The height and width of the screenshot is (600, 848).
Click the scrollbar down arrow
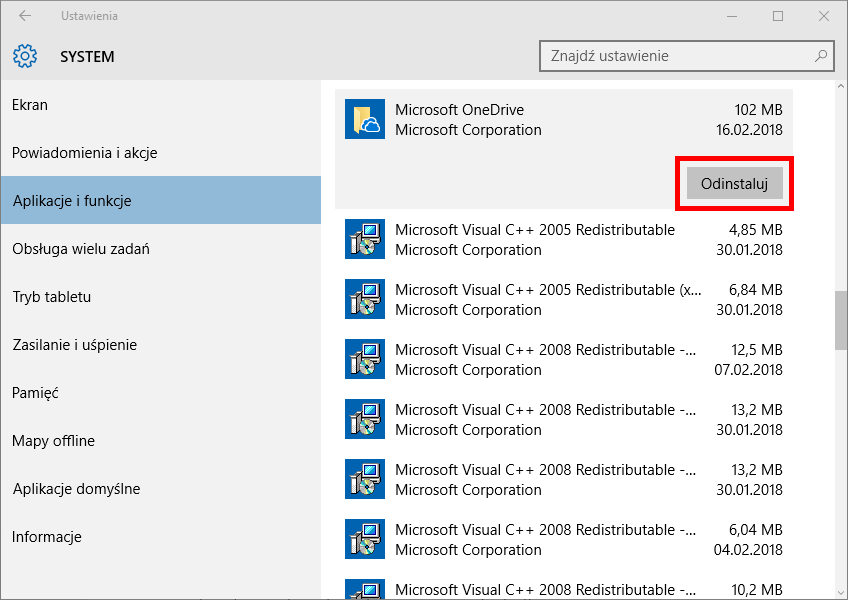tap(841, 592)
